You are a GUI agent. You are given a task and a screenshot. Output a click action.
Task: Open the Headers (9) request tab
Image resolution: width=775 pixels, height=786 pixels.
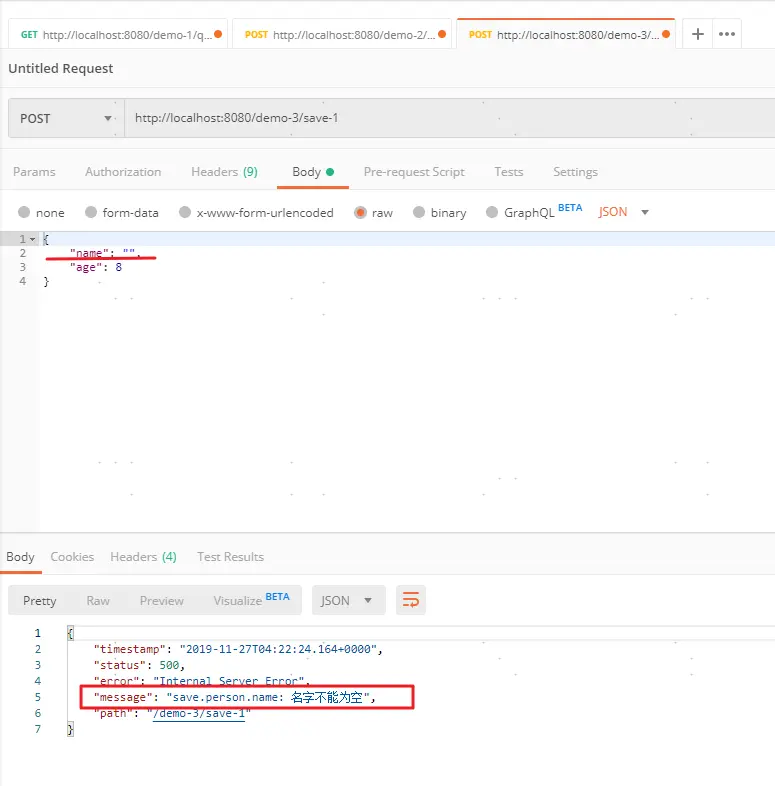coord(224,172)
